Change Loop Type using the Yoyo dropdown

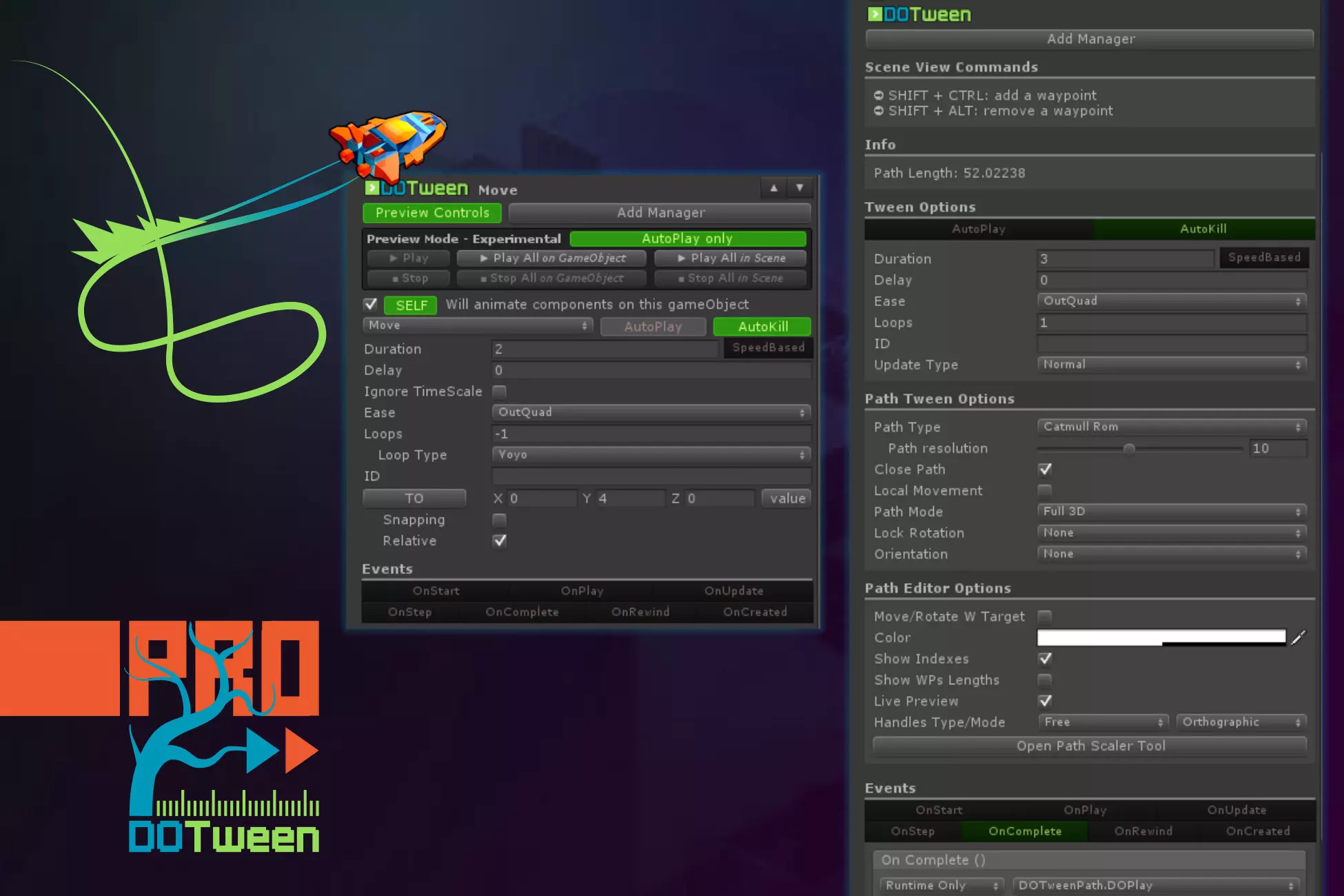coord(650,455)
